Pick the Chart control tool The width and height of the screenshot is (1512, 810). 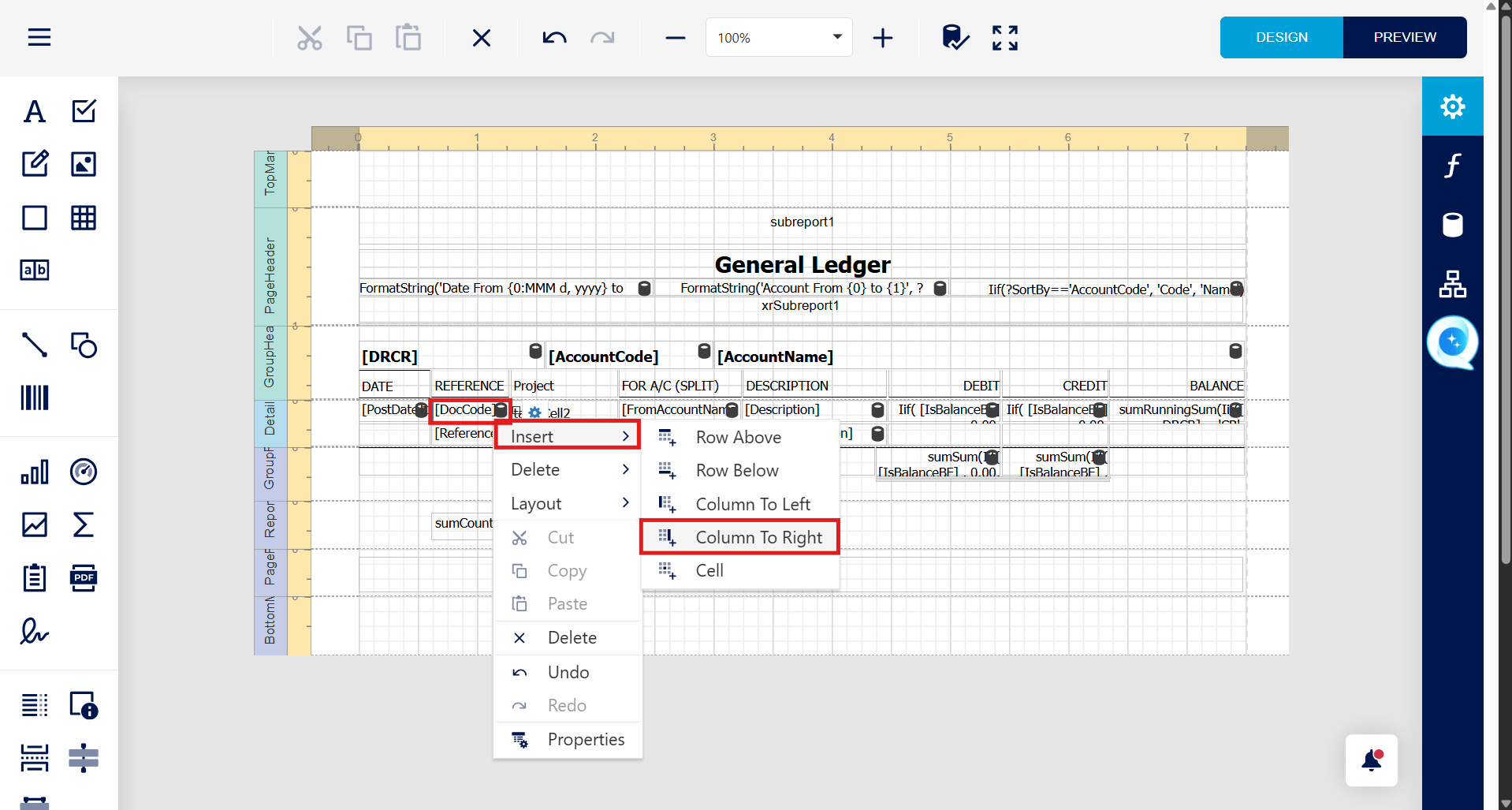click(x=35, y=472)
